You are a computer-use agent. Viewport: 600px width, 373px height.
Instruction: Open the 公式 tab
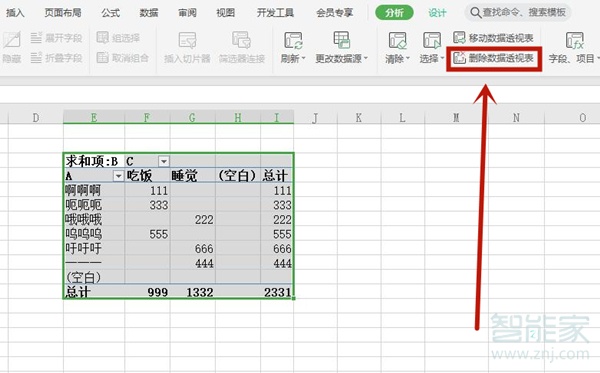111,13
